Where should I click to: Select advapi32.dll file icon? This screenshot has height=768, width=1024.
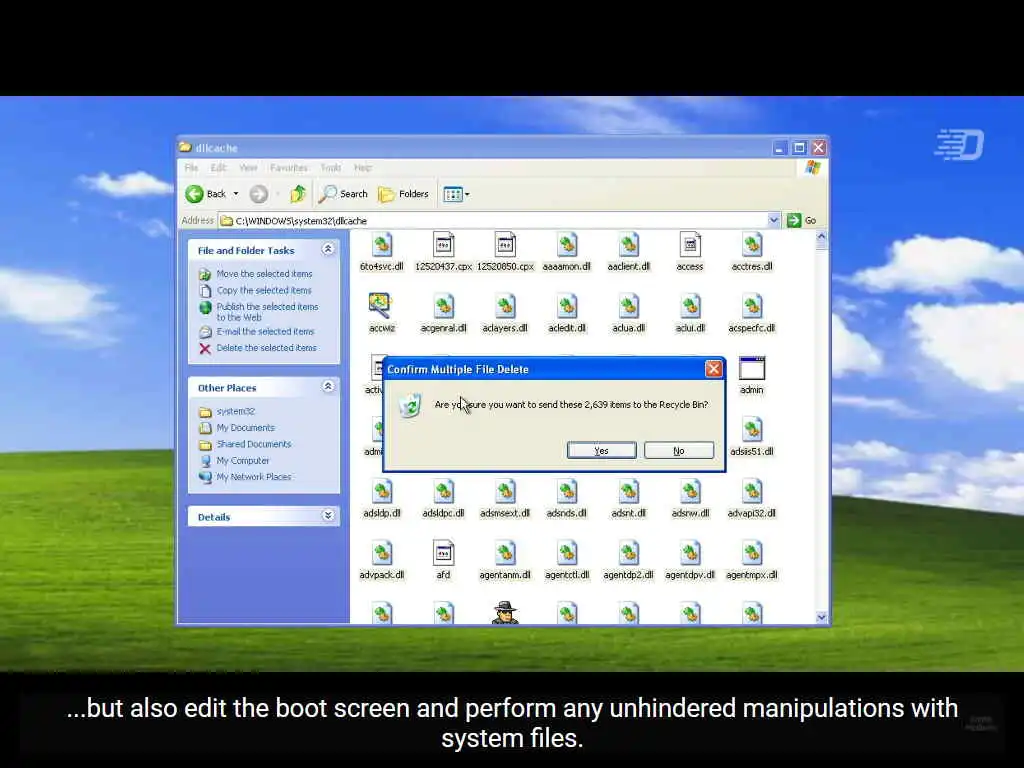(x=752, y=492)
